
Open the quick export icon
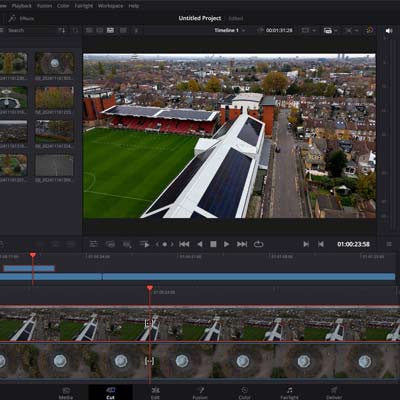[x=369, y=30]
